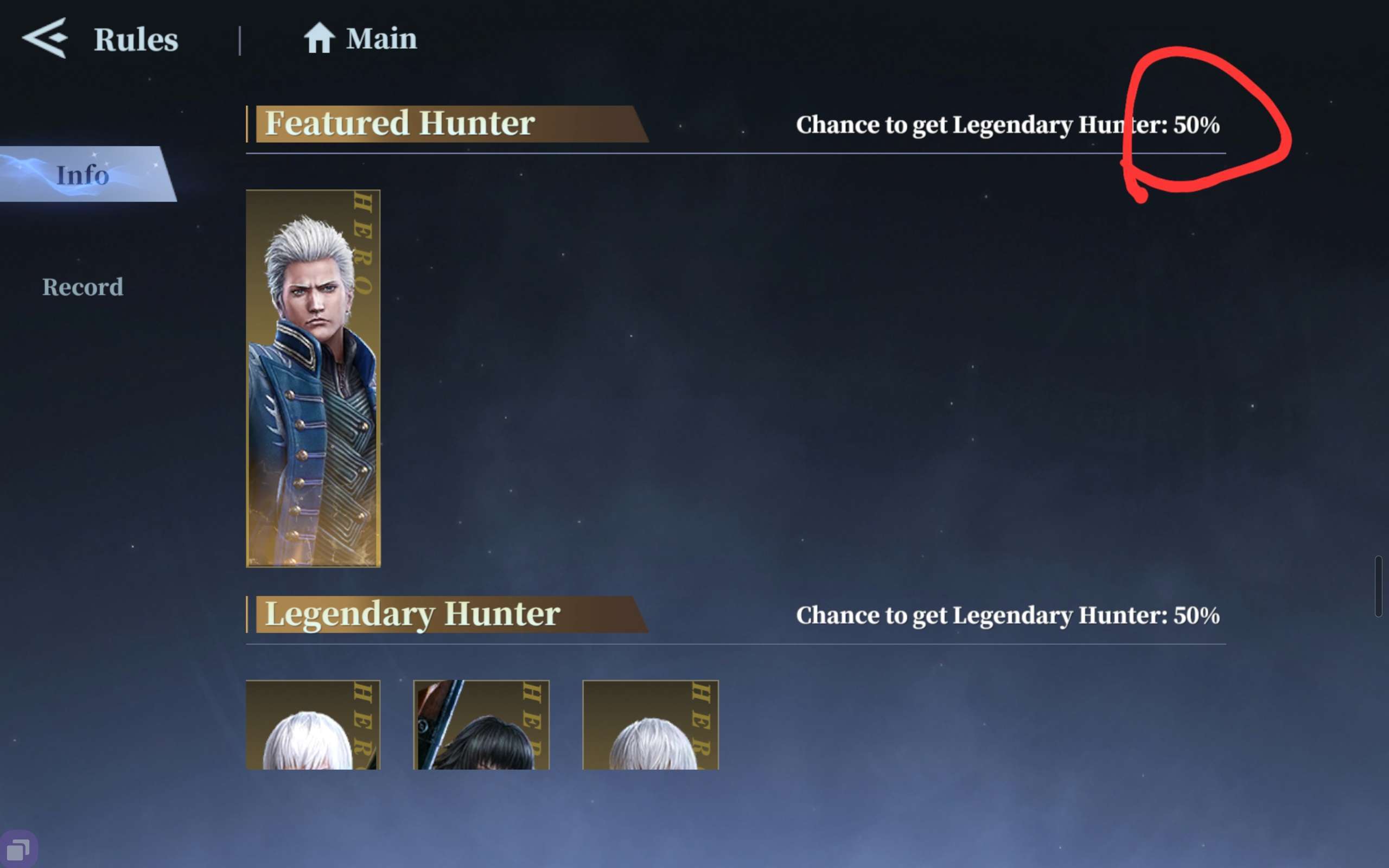Screen dimensions: 1389x868
Task: Open the featured Vergil hunter card
Action: (x=313, y=378)
